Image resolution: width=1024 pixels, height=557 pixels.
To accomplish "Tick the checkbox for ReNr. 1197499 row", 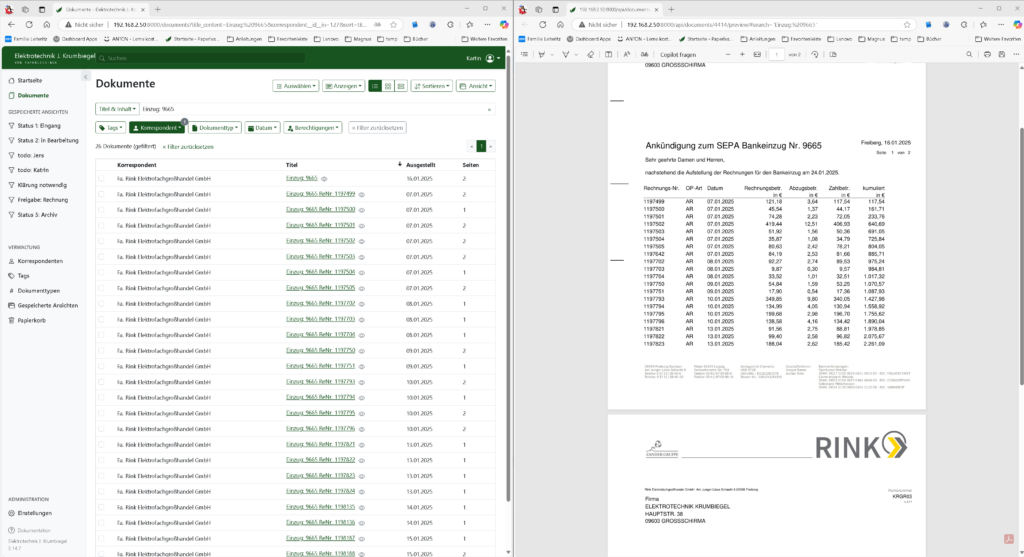I will click(101, 194).
